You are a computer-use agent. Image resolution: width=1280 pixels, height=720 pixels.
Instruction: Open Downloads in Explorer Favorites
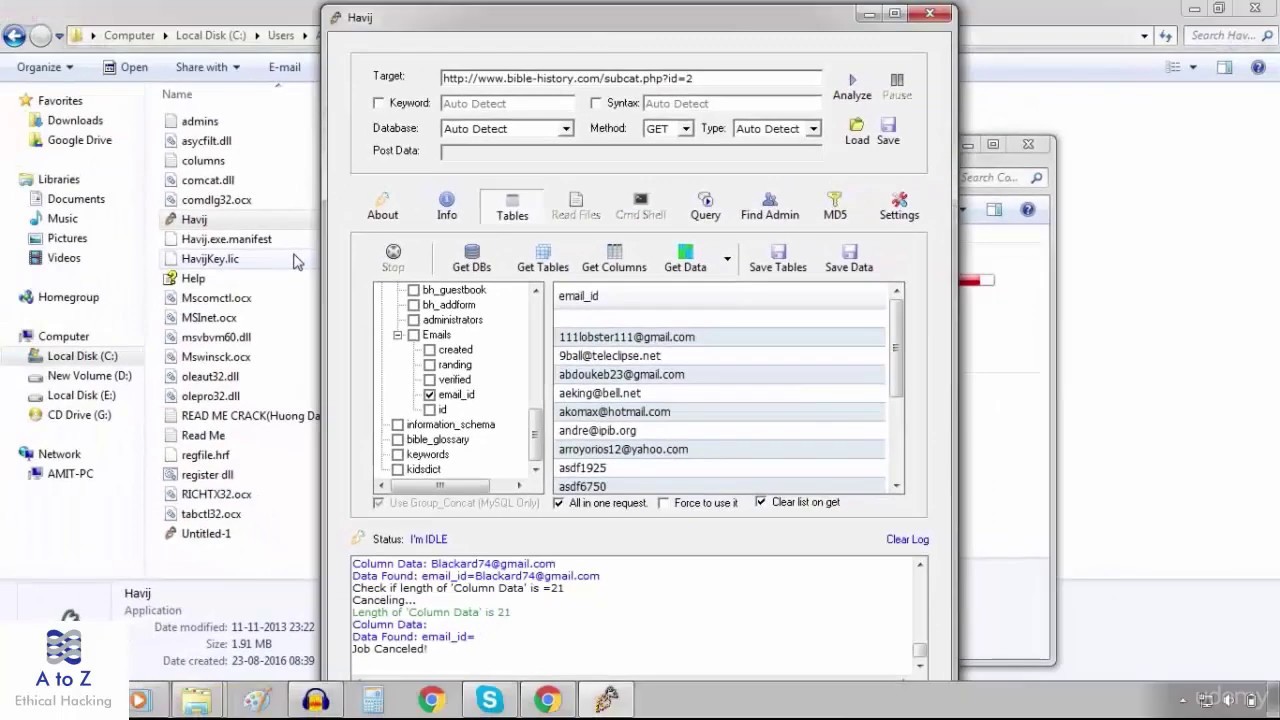(x=75, y=120)
